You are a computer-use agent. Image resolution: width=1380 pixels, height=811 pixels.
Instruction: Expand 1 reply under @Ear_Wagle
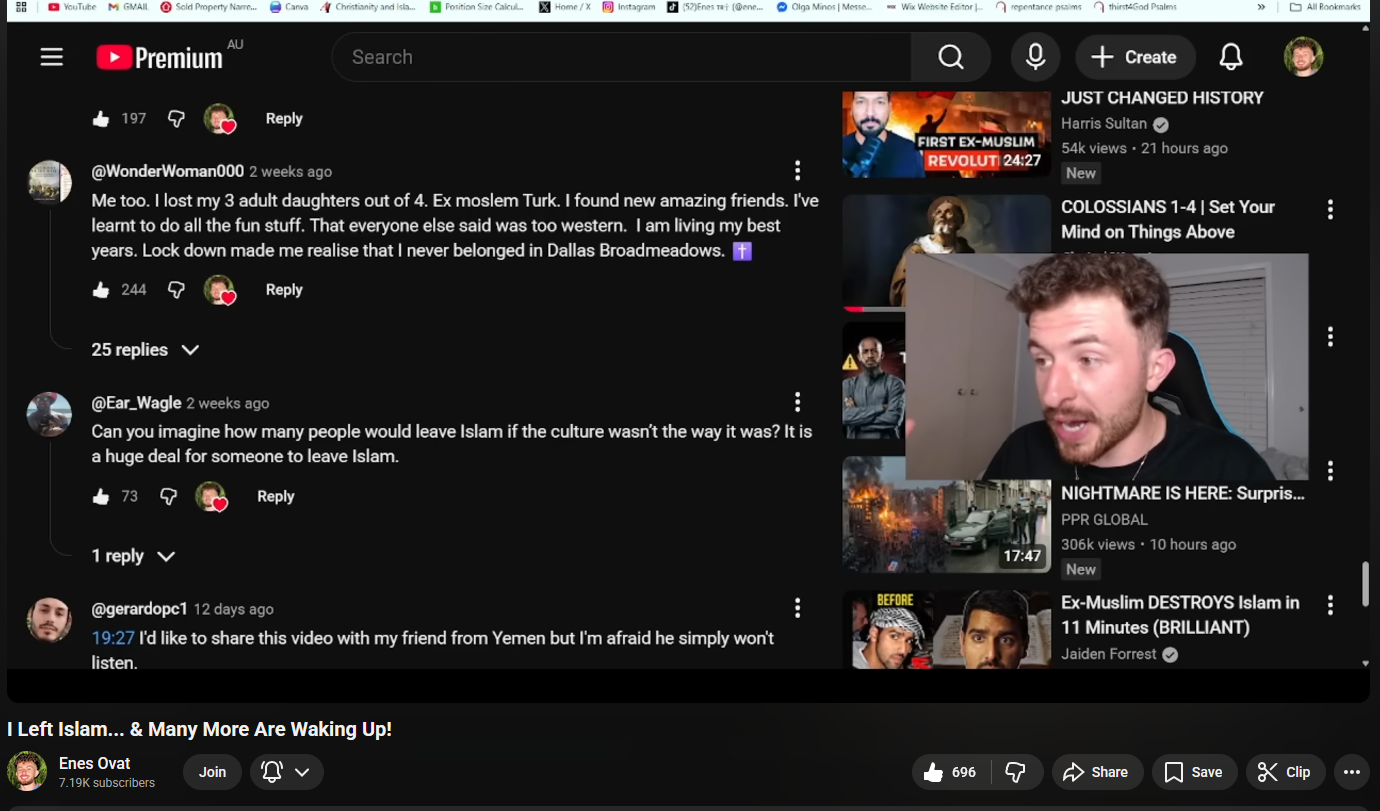[134, 556]
